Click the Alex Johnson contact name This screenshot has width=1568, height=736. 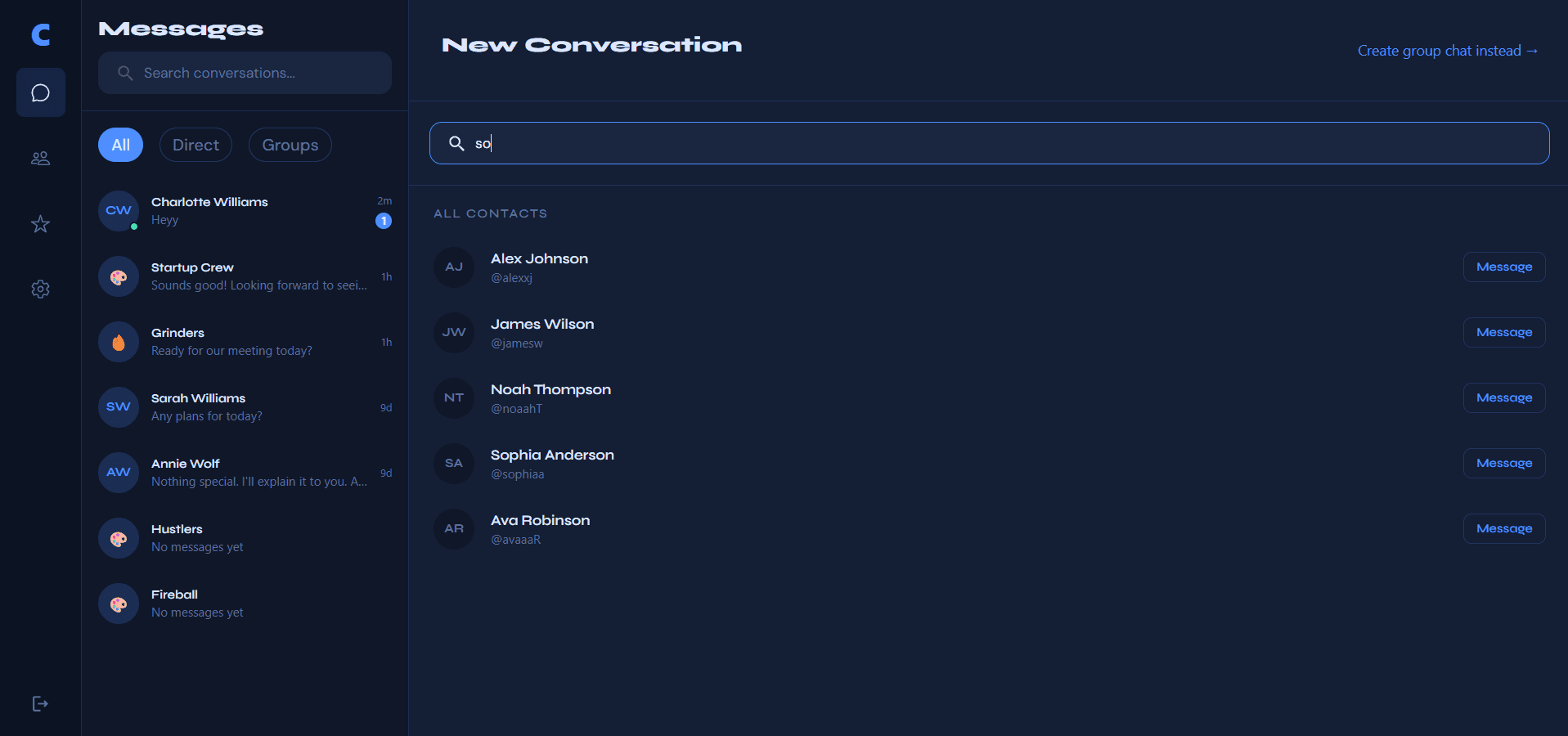(539, 258)
